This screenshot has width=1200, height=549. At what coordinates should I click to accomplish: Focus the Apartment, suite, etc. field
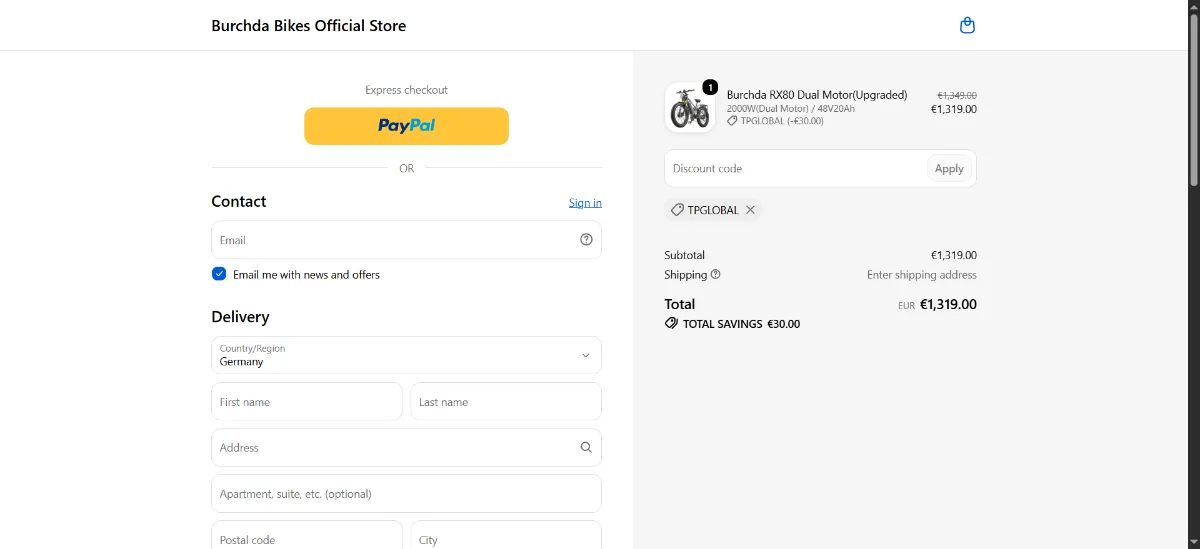[x=406, y=494]
